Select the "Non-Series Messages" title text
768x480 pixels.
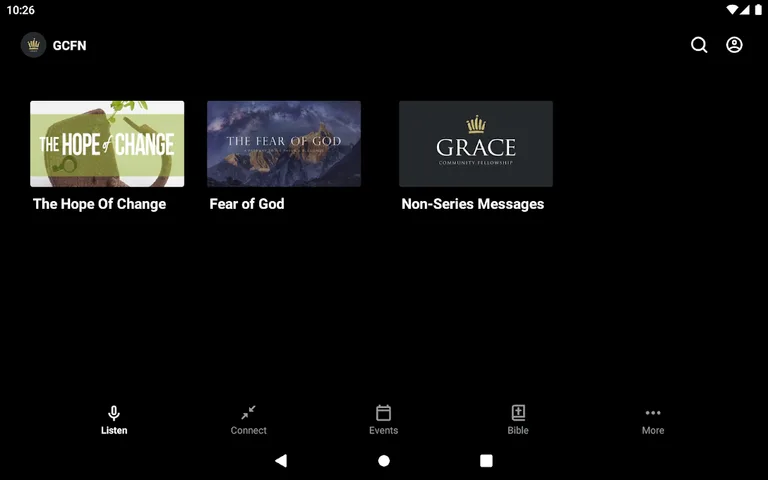pos(473,204)
